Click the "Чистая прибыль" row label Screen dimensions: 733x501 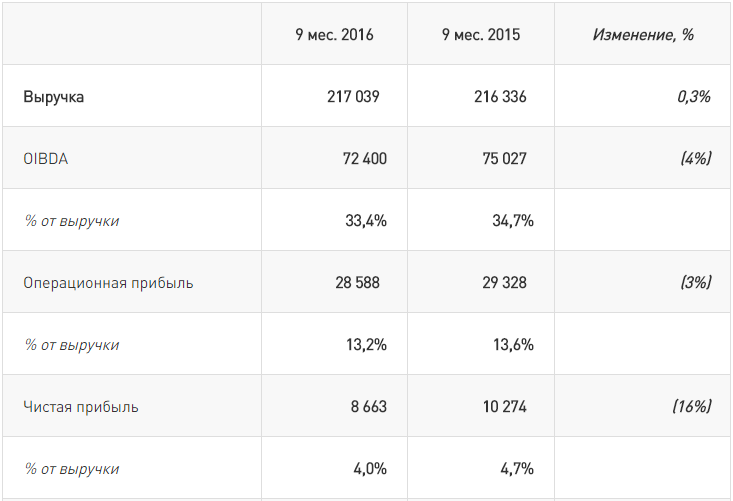(x=81, y=407)
